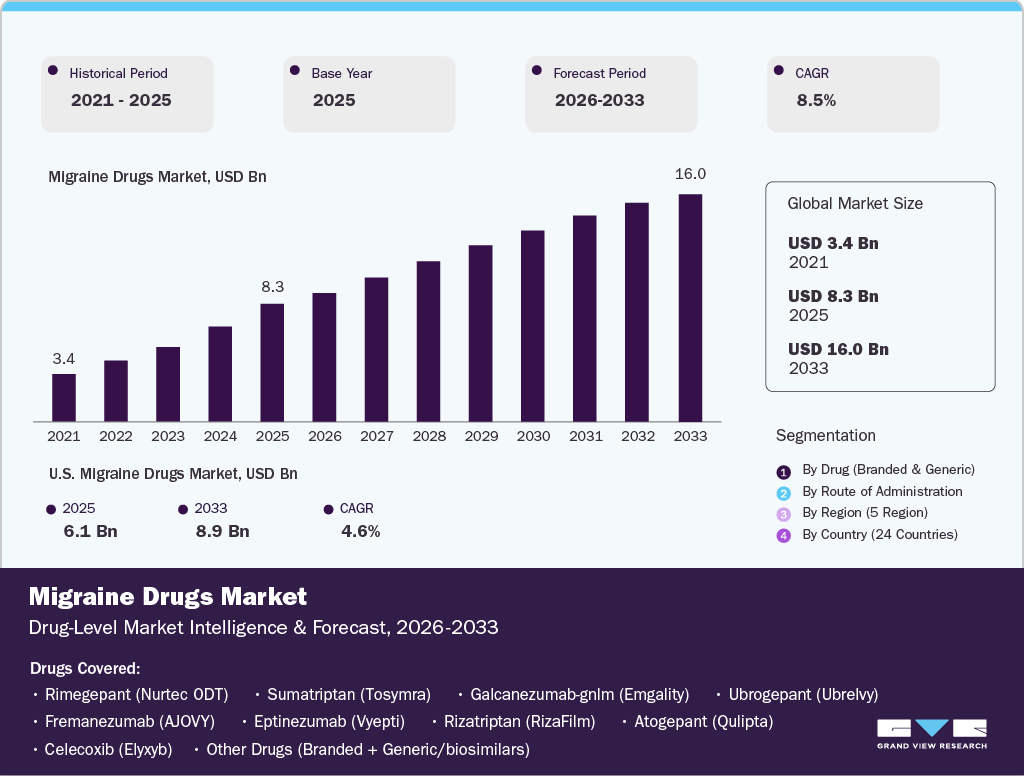Select the Historical Period 2021 - 2025 card
Image resolution: width=1024 pixels, height=776 pixels.
click(127, 94)
